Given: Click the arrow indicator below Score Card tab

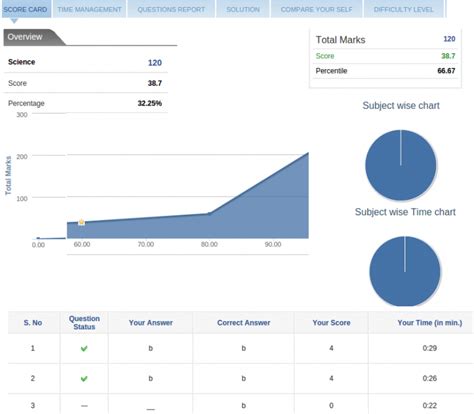Looking at the screenshot, I should [14, 21].
